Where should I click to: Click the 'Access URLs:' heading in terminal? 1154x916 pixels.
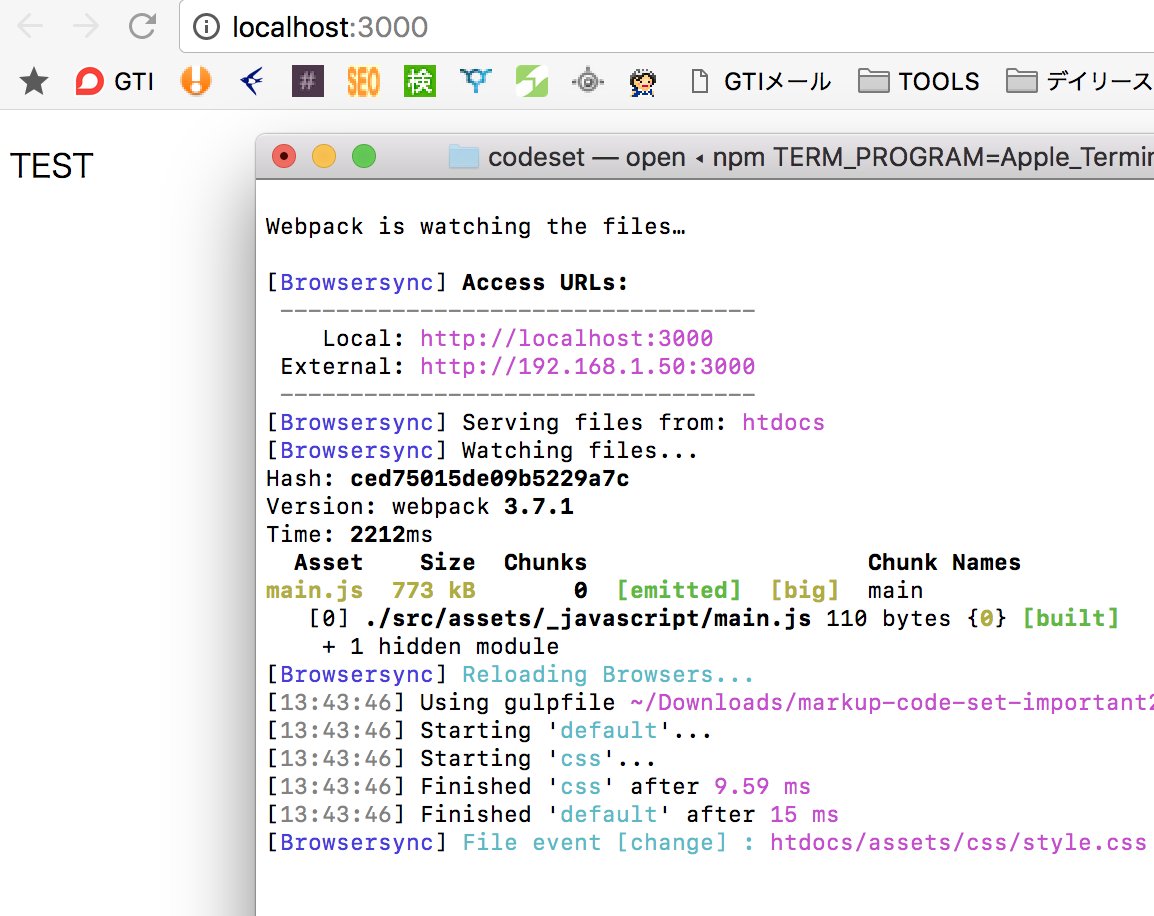tap(545, 283)
